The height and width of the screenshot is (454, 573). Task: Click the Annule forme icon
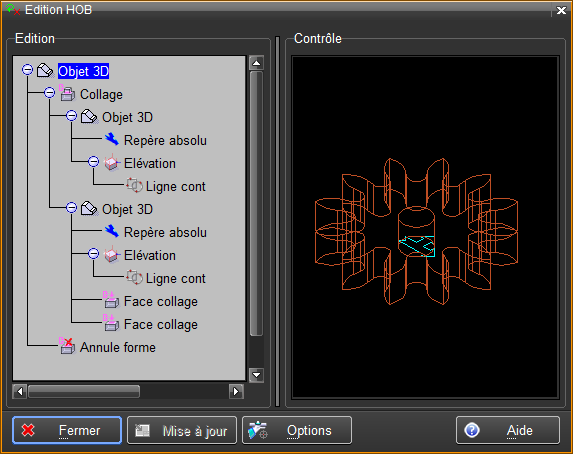coord(67,347)
